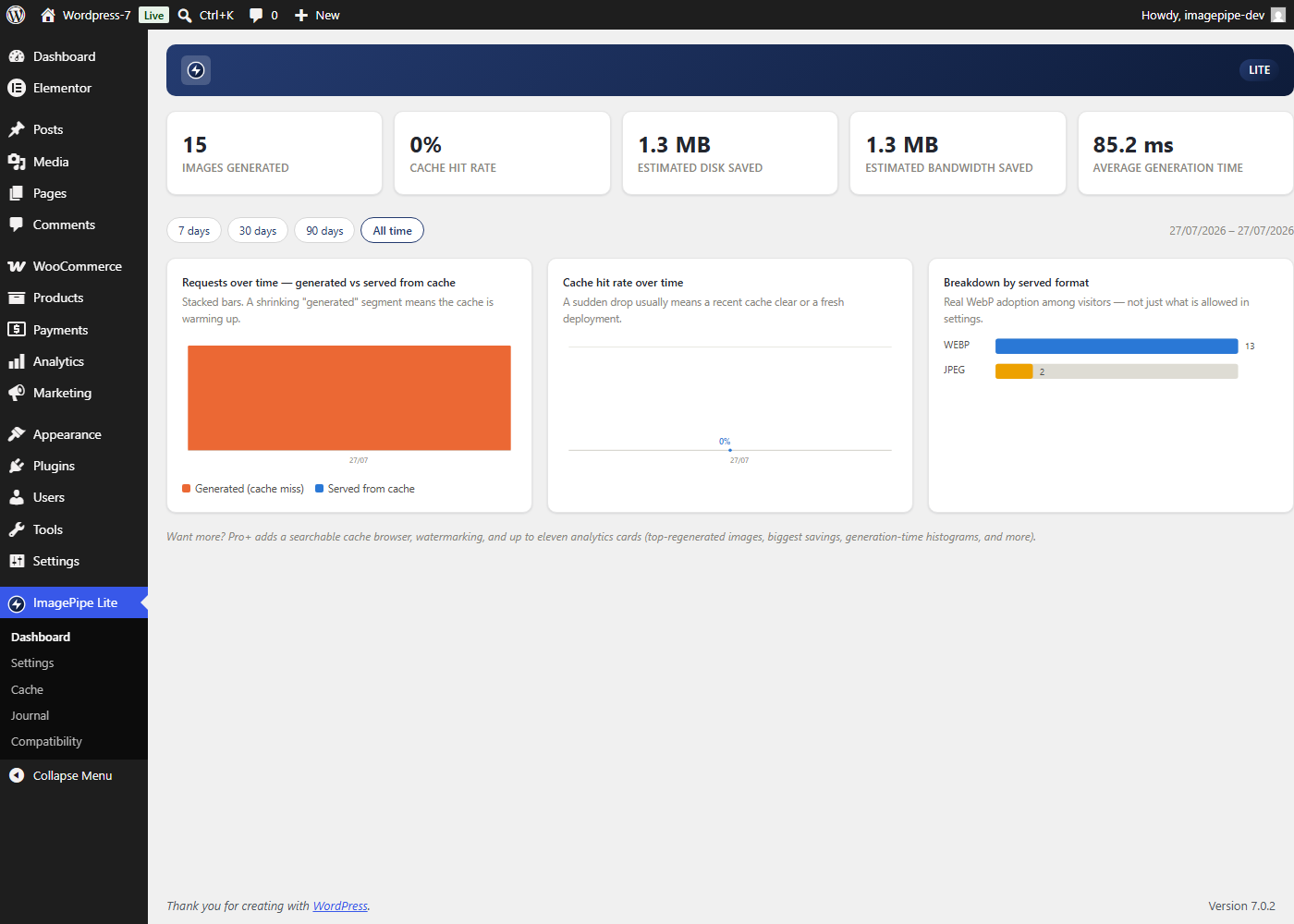
Task: Select the 30 days range filter
Action: tap(258, 230)
